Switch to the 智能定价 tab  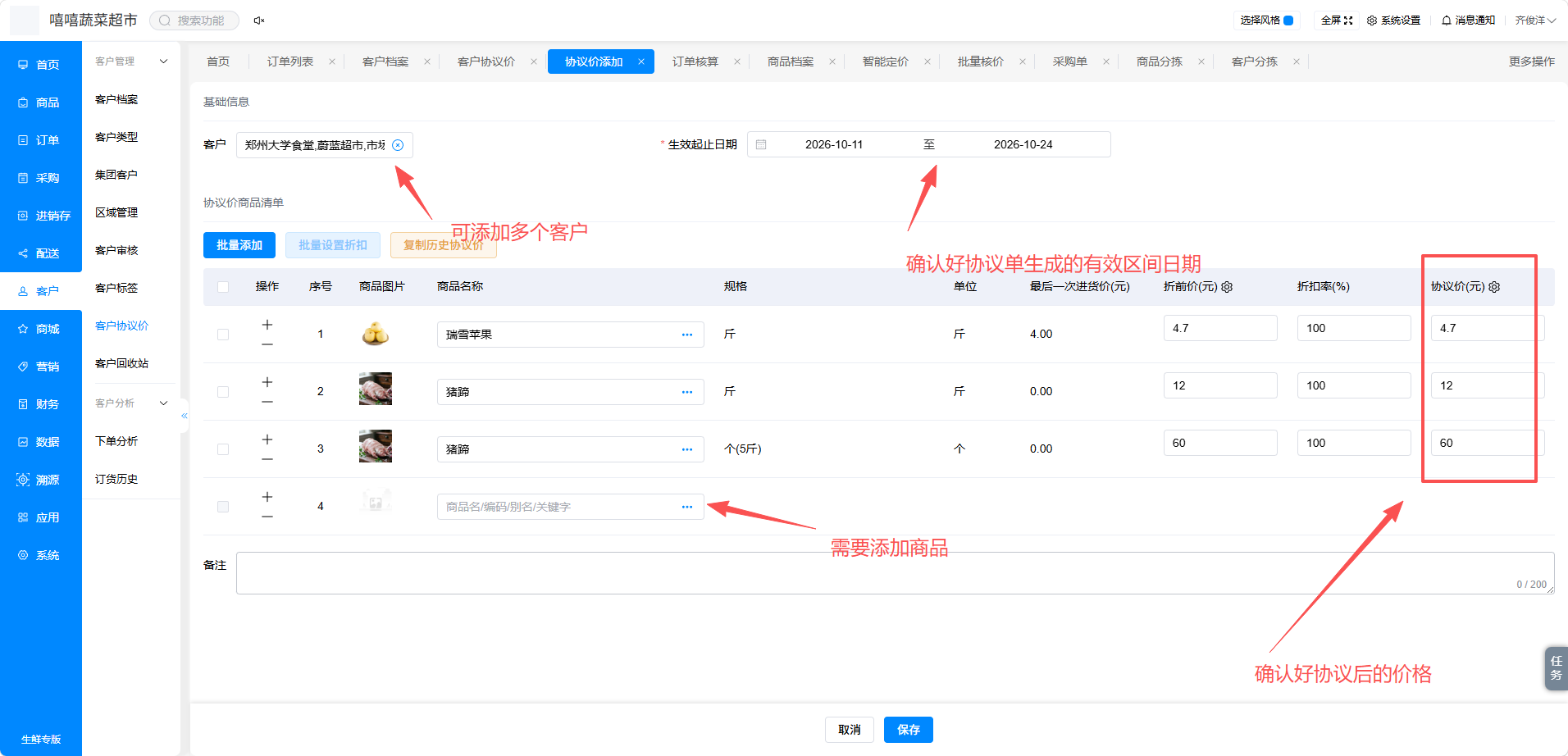[x=886, y=61]
